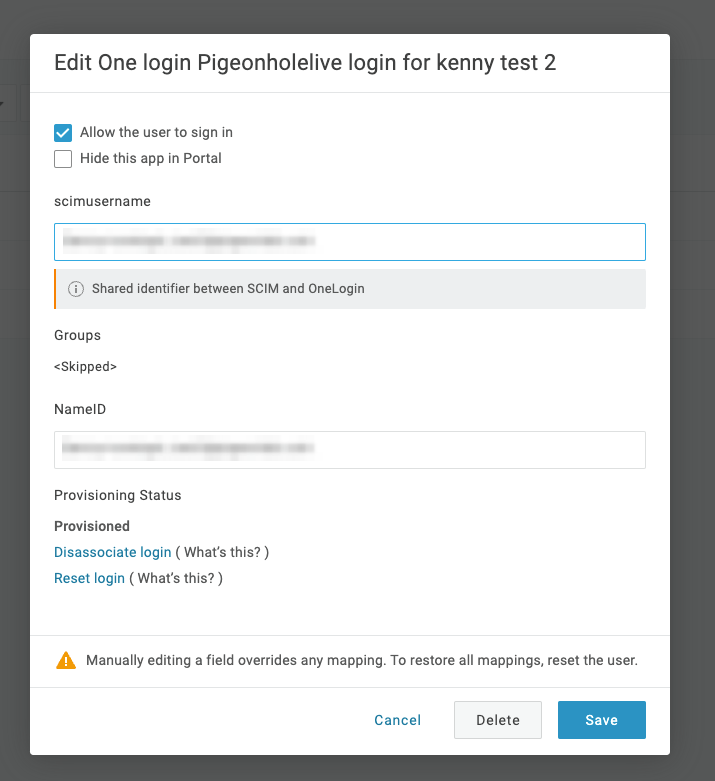The image size is (715, 781).
Task: Click the Shared identifier between SCIM message
Action: [x=228, y=289]
